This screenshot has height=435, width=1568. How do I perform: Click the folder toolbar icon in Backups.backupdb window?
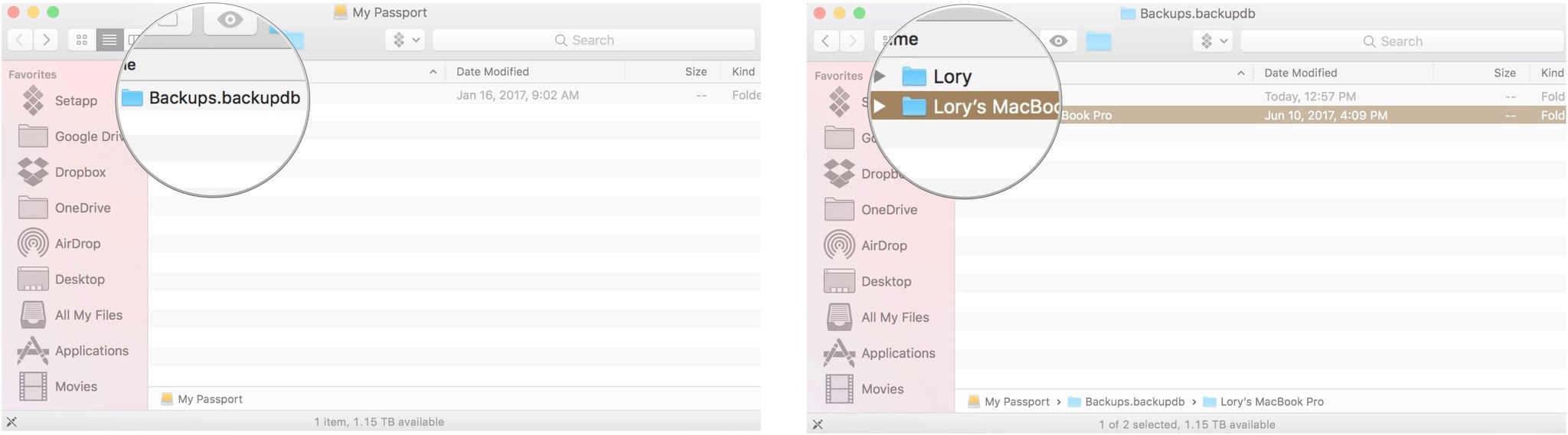(x=1099, y=41)
